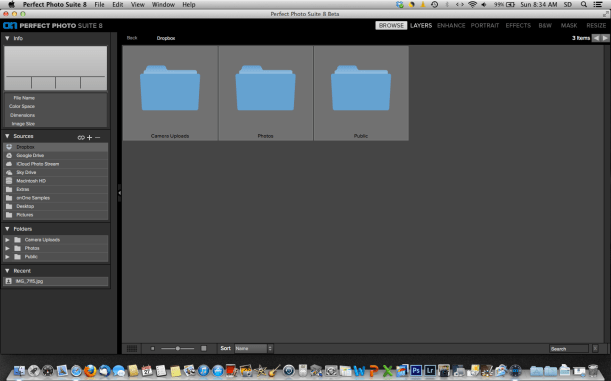This screenshot has height=381, width=611.
Task: Switch to the Enhance module tab
Action: pos(451,26)
